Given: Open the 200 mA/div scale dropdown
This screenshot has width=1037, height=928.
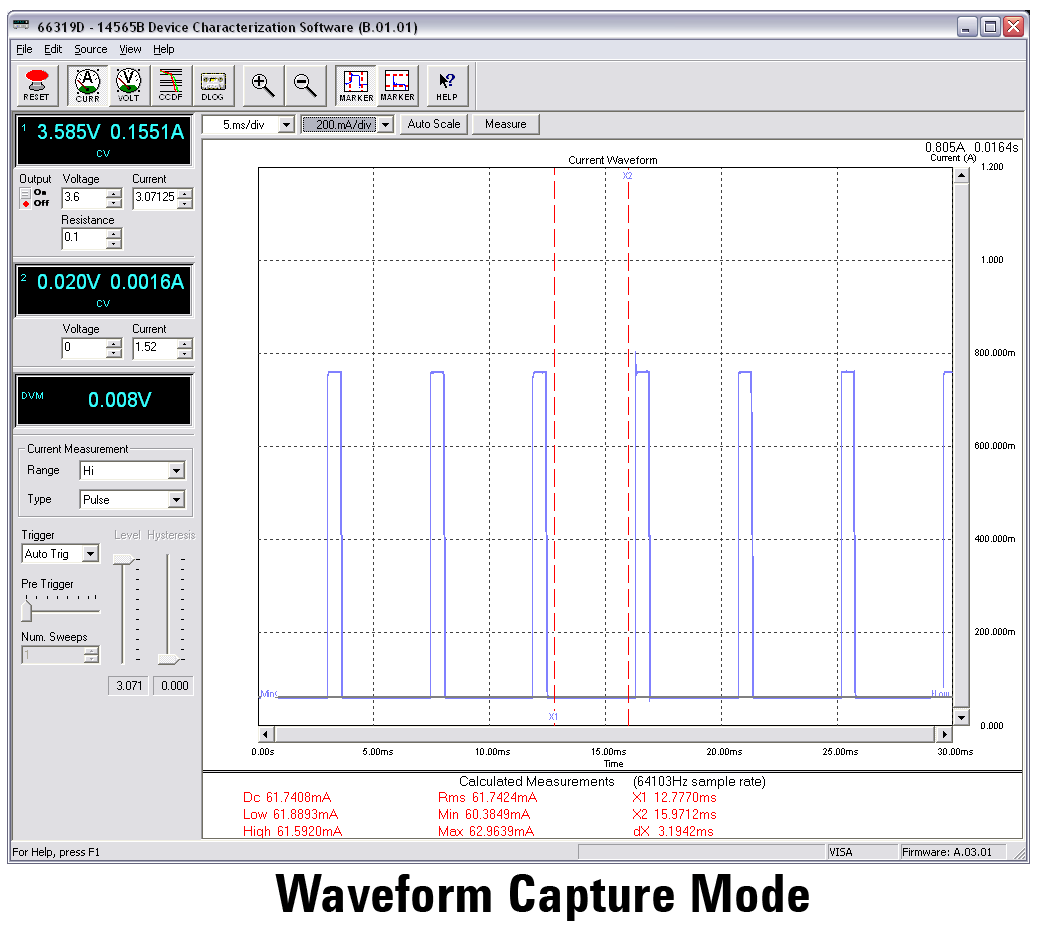Looking at the screenshot, I should click(x=384, y=124).
